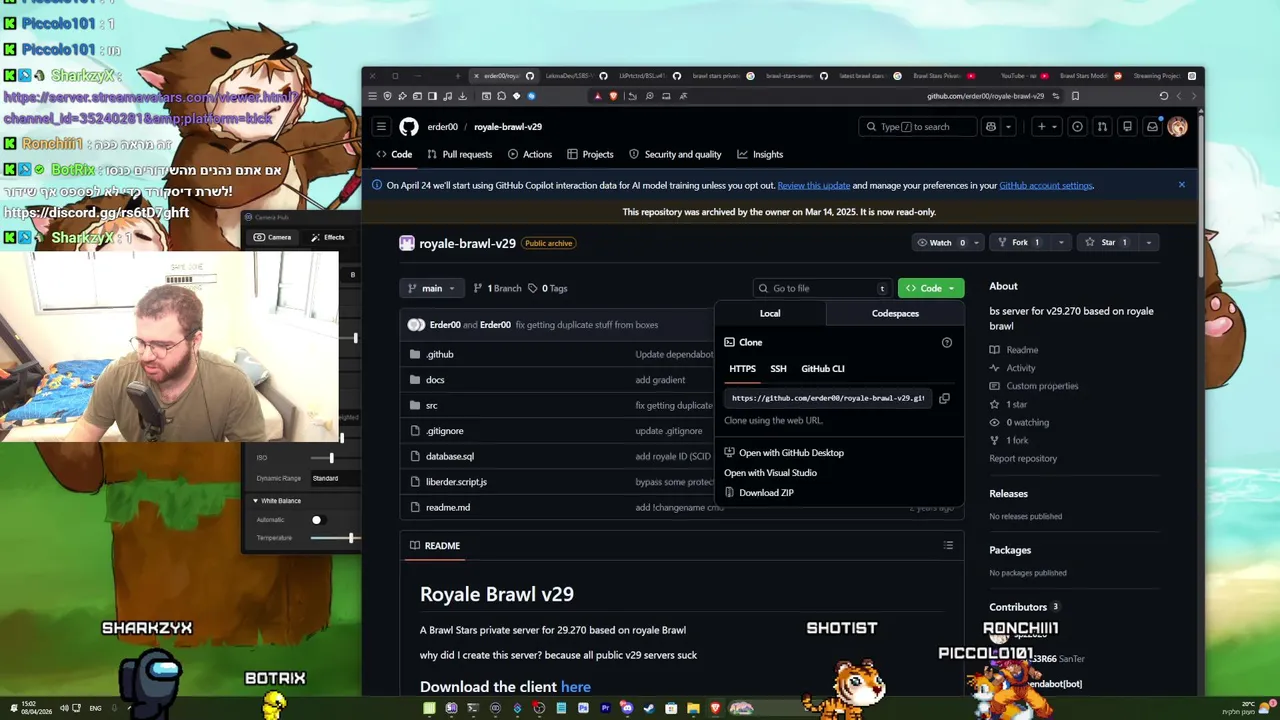Image resolution: width=1280 pixels, height=720 pixels.
Task: Click the Brave Rewards triangle icon
Action: point(598,96)
